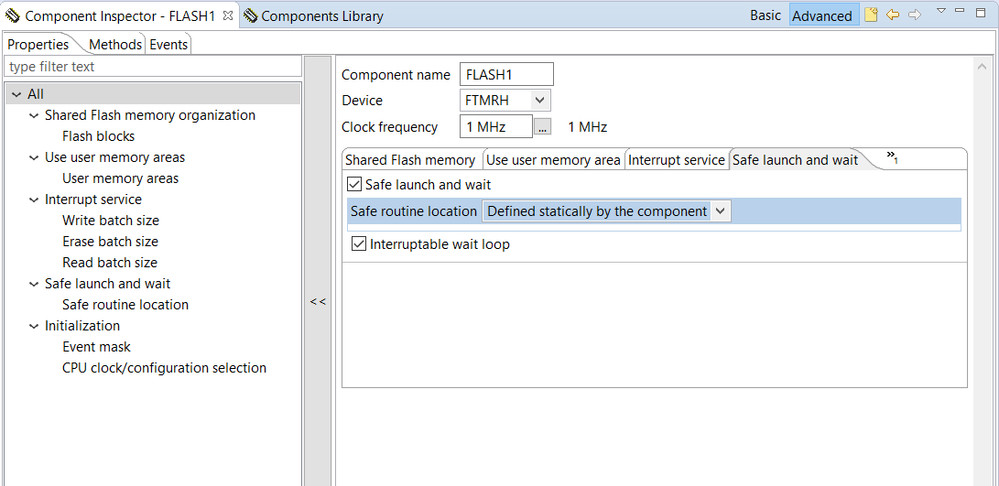Show hidden tabs overflow chevron
The height and width of the screenshot is (486, 999).
(891, 158)
